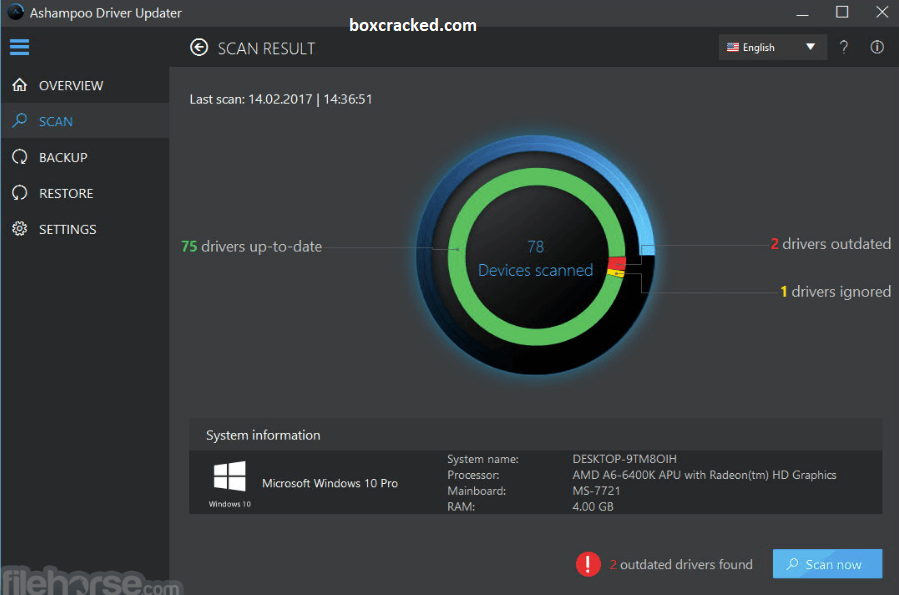899x595 pixels.
Task: Click the US flag icon in language selector
Action: coord(733,47)
